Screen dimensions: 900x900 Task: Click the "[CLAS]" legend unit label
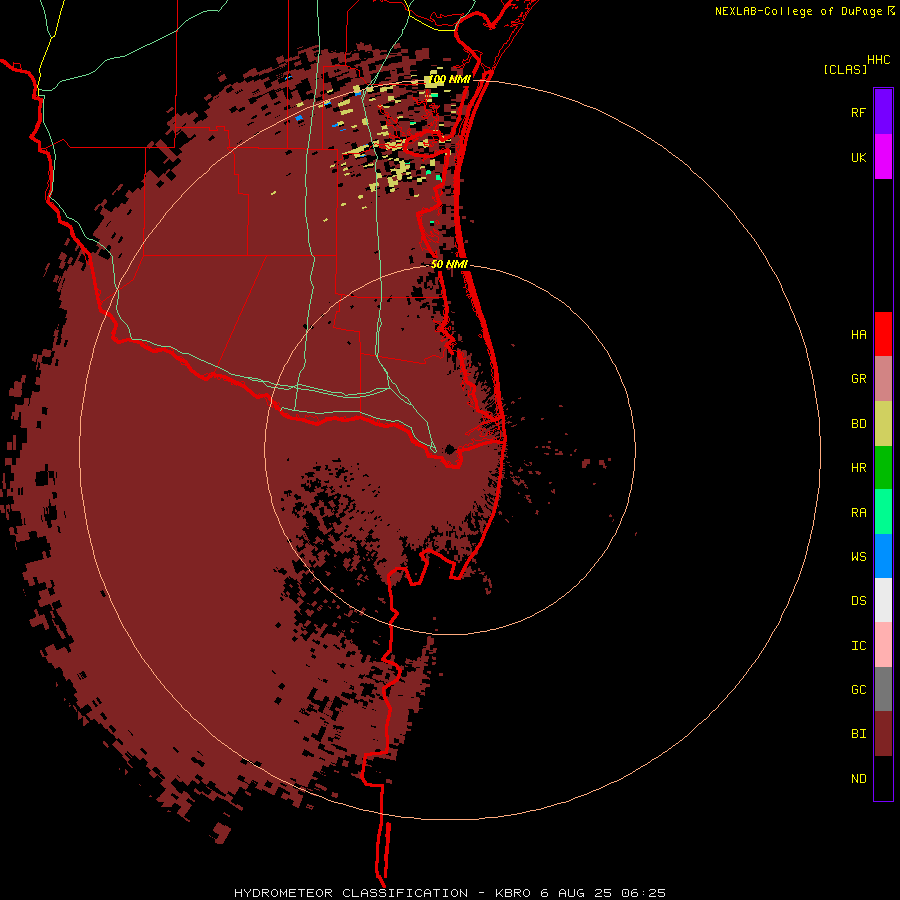click(x=845, y=69)
